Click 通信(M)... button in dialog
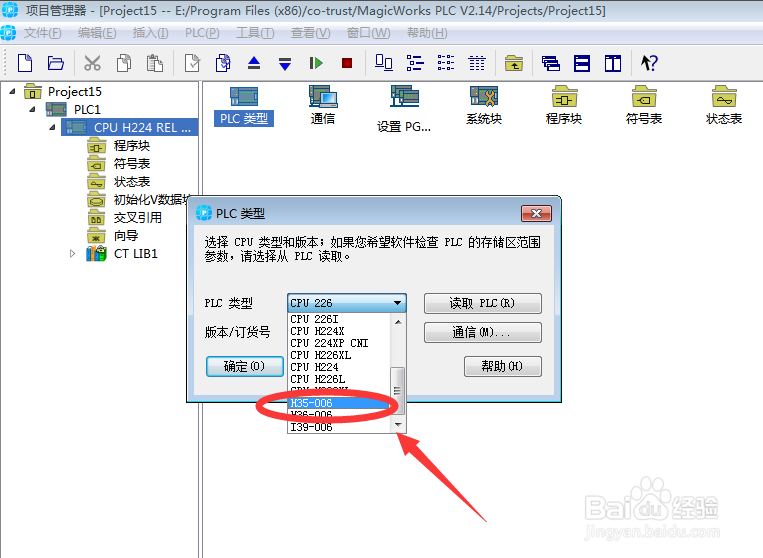763x558 pixels. (482, 333)
